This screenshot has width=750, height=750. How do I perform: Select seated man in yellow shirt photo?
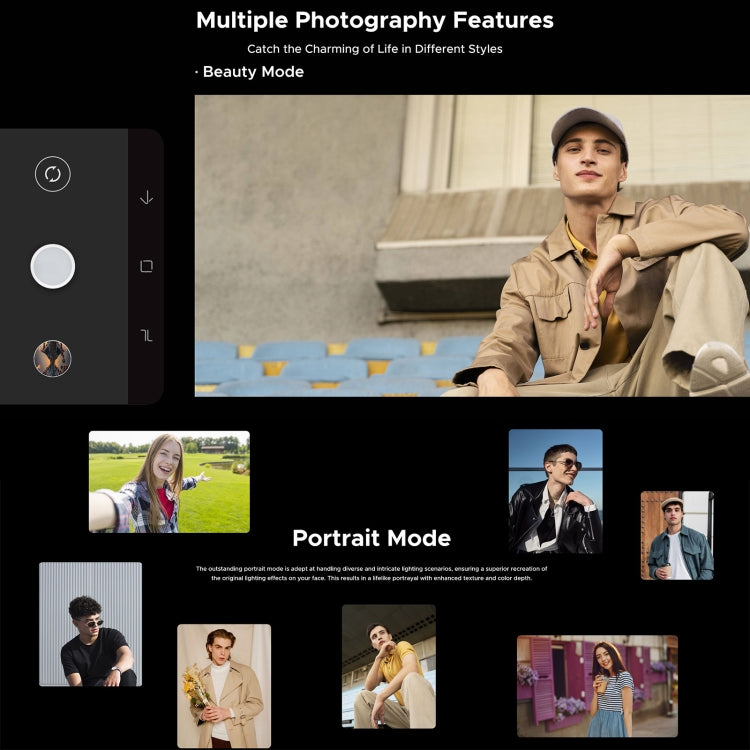tap(388, 666)
